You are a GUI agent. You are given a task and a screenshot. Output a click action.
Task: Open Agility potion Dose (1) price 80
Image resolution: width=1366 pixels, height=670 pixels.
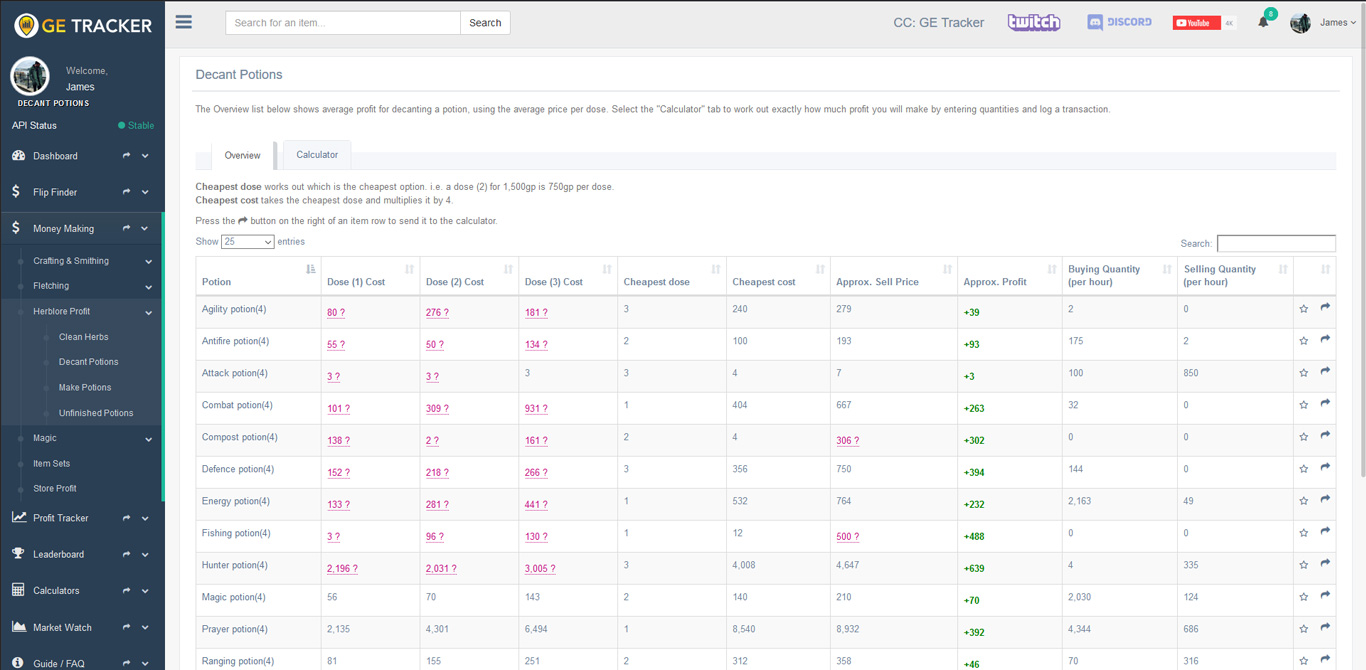335,312
